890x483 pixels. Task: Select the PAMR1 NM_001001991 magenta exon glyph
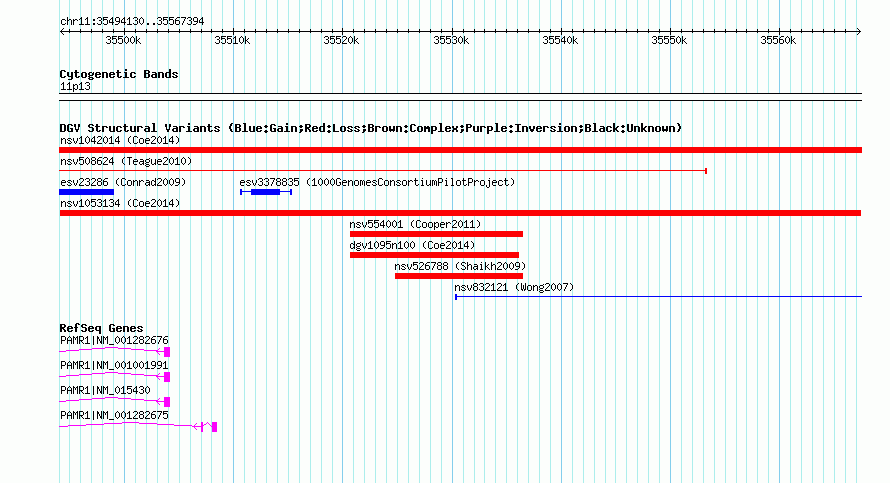[167, 377]
